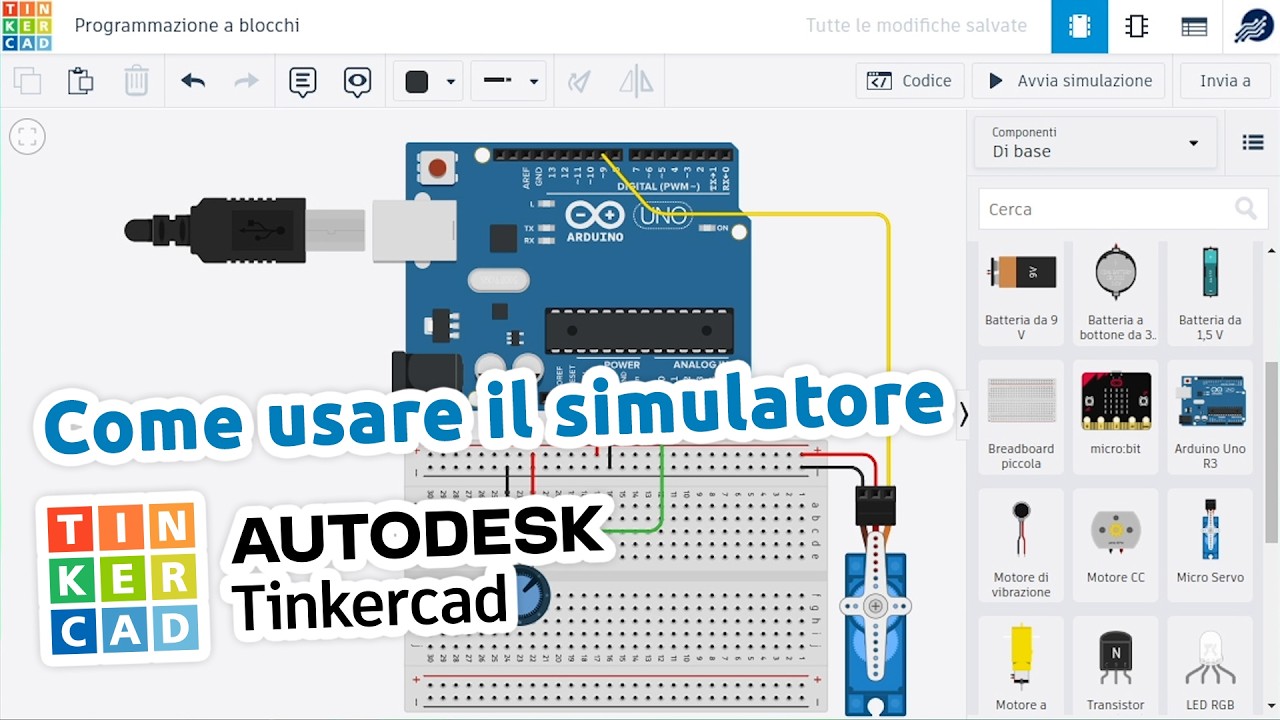The height and width of the screenshot is (720, 1280).
Task: Expand the Componenti Di base dropdown
Action: (1096, 143)
